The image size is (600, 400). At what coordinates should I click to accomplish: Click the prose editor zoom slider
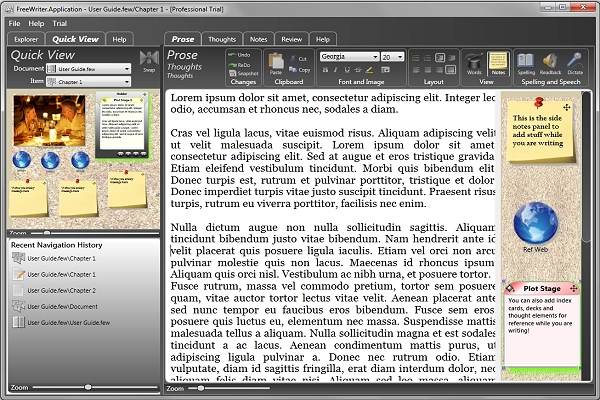(x=229, y=388)
